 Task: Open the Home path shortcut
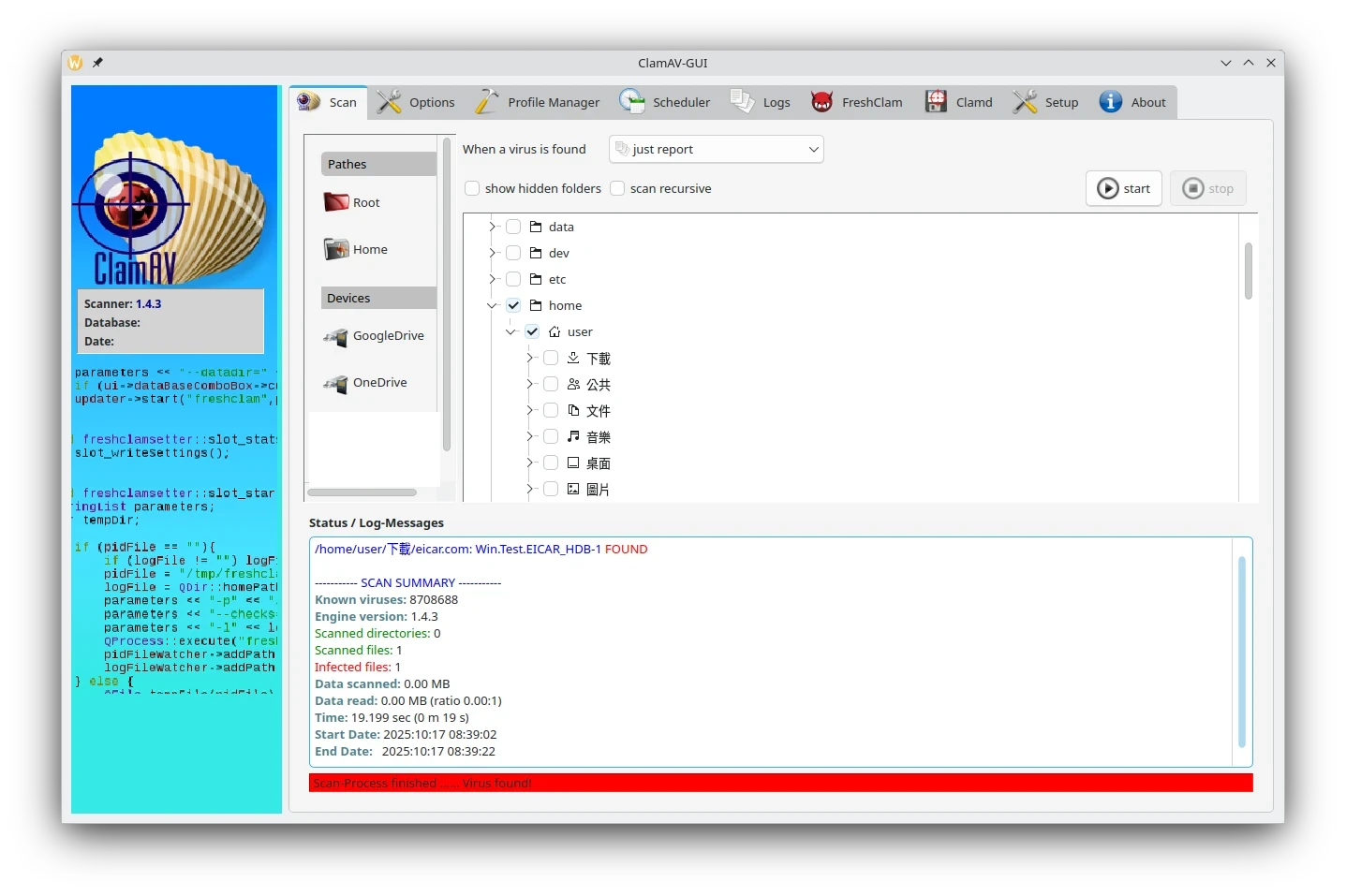(x=335, y=249)
